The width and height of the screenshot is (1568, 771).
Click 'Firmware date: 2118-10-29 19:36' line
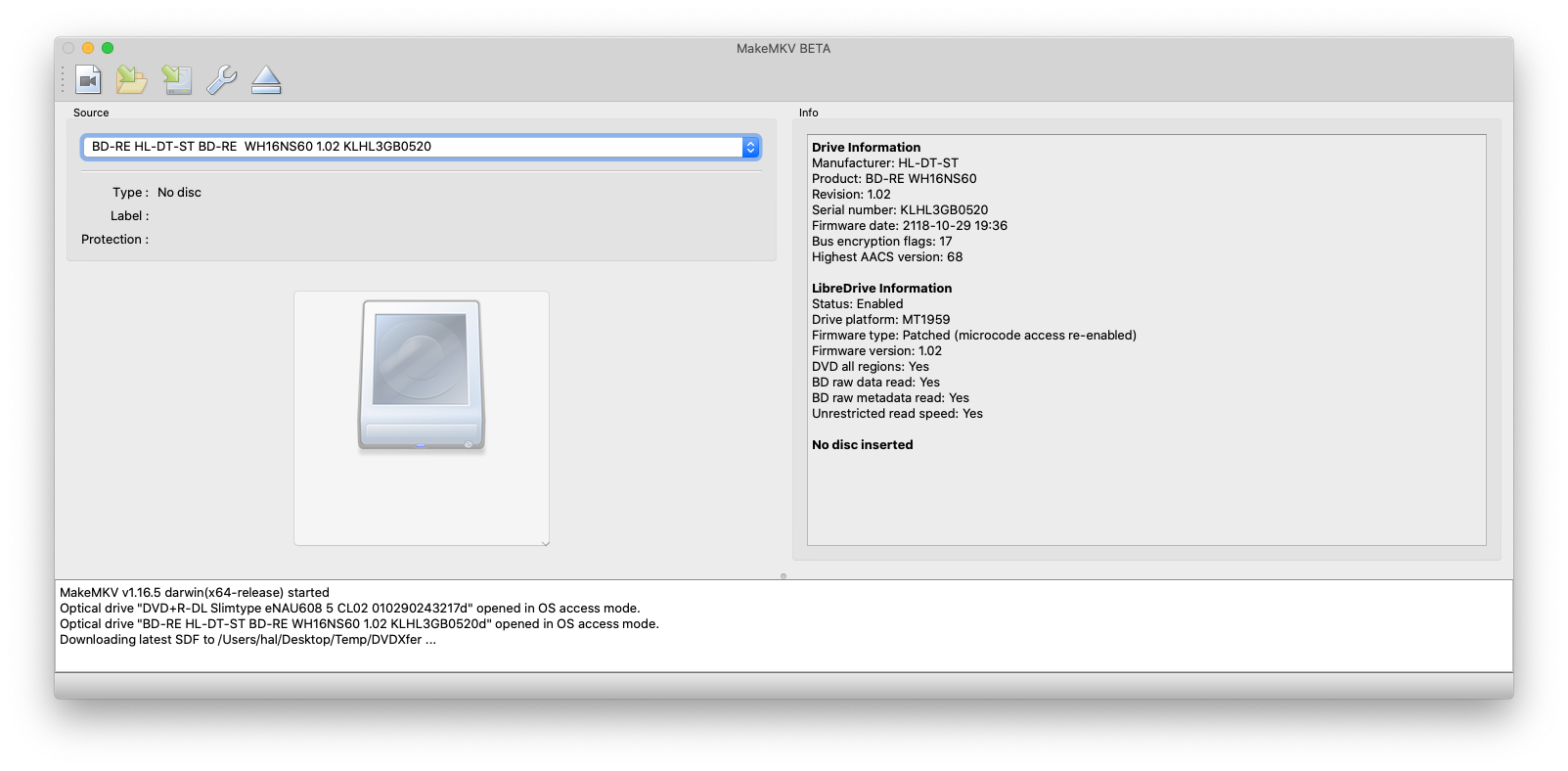coord(910,226)
